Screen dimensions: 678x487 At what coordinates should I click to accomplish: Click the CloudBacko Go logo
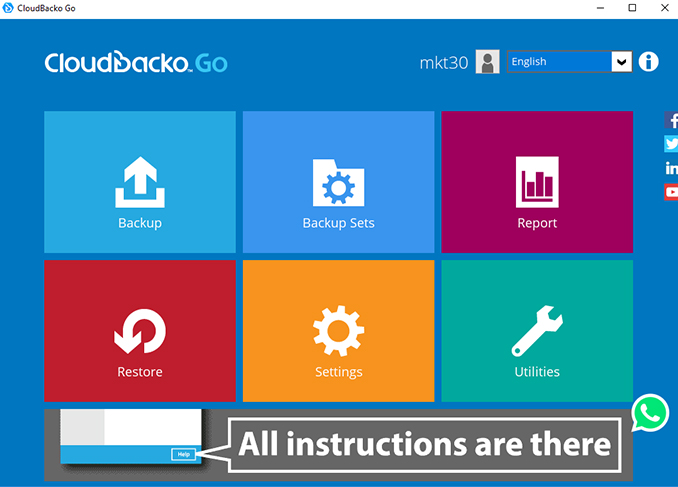136,62
